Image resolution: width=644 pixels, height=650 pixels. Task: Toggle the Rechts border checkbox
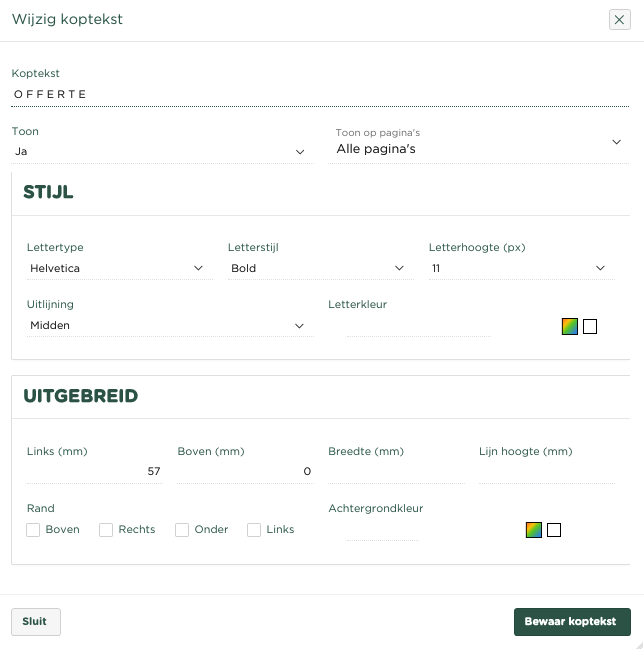[x=106, y=530]
